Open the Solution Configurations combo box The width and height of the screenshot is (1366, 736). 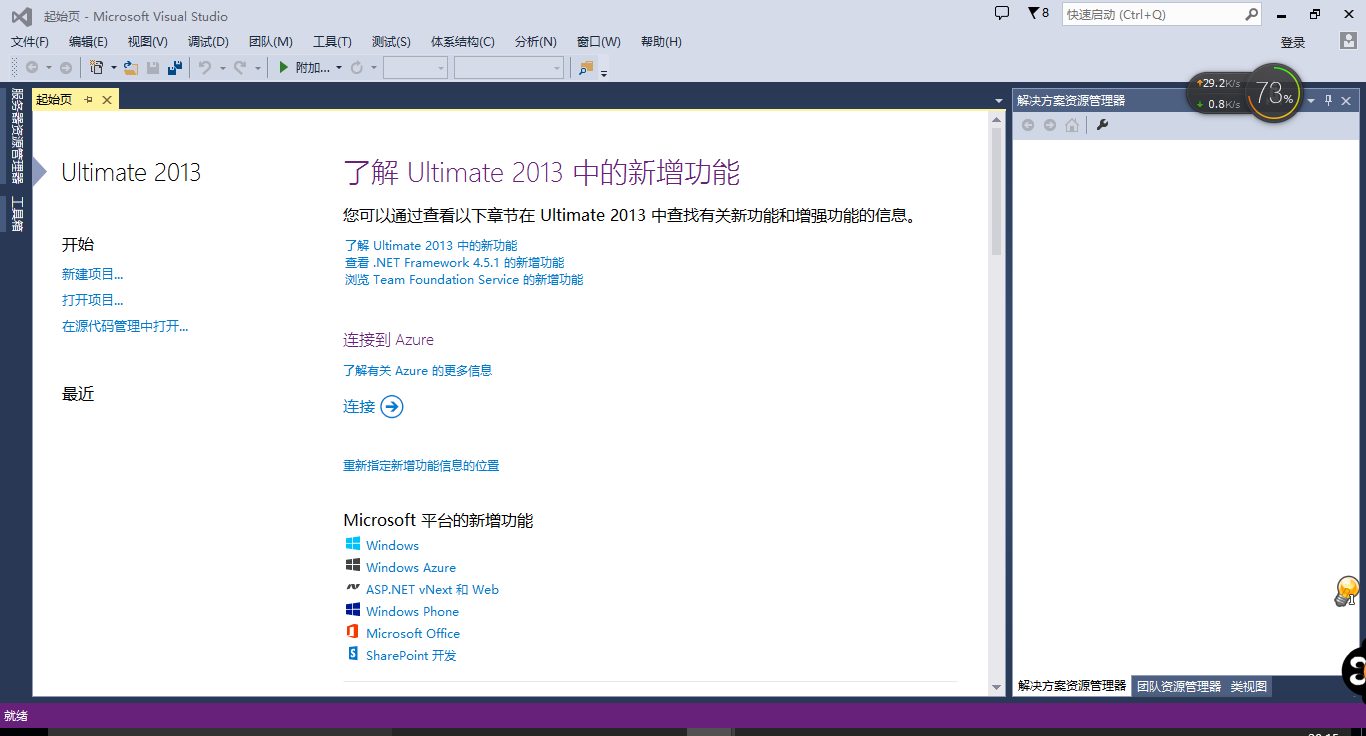[x=415, y=67]
